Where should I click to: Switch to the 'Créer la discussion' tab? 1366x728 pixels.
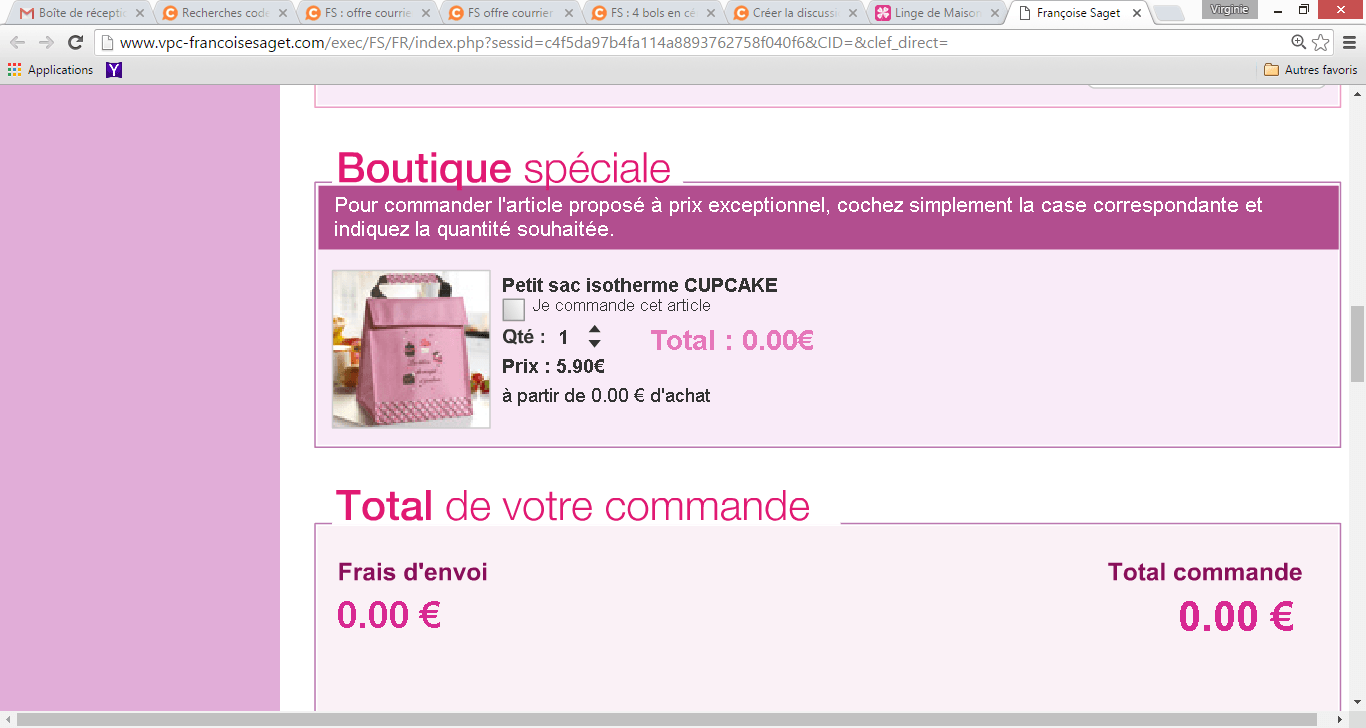[x=790, y=14]
